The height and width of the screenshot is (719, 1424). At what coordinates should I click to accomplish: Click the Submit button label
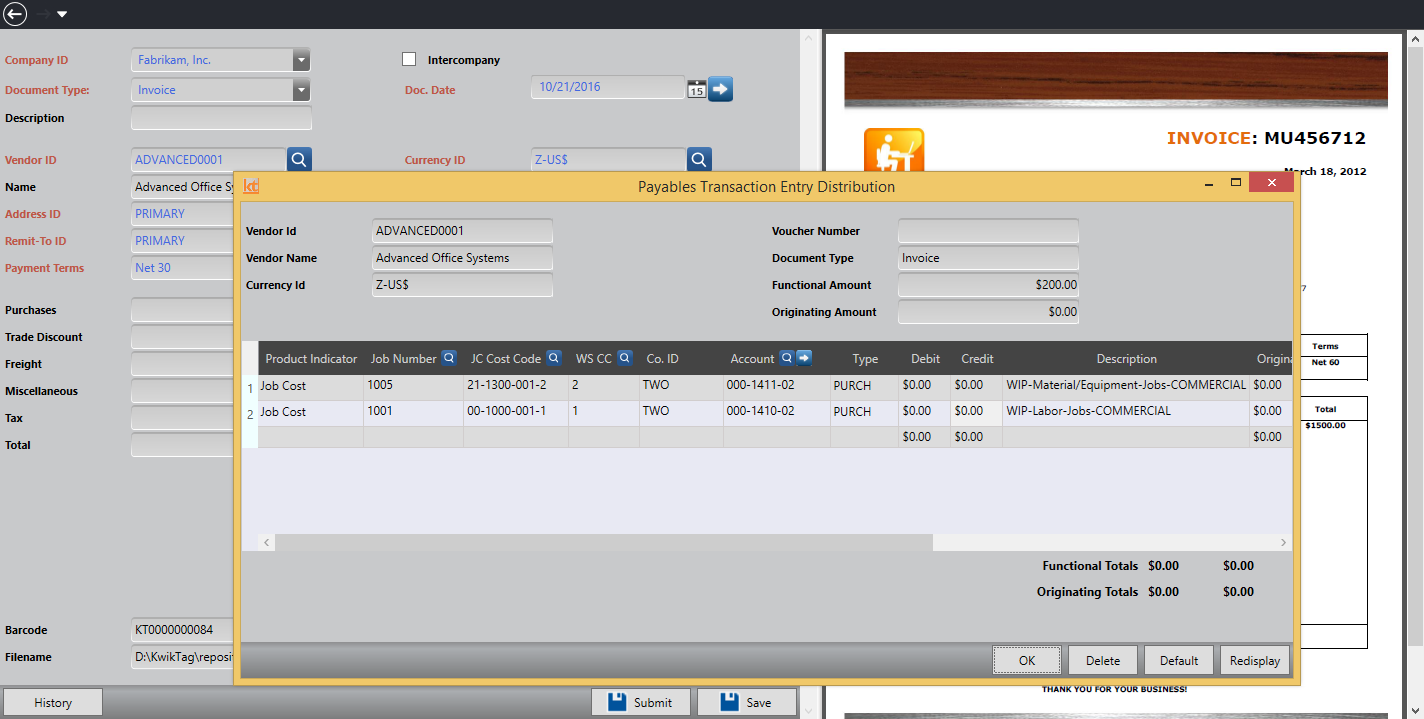tap(653, 703)
